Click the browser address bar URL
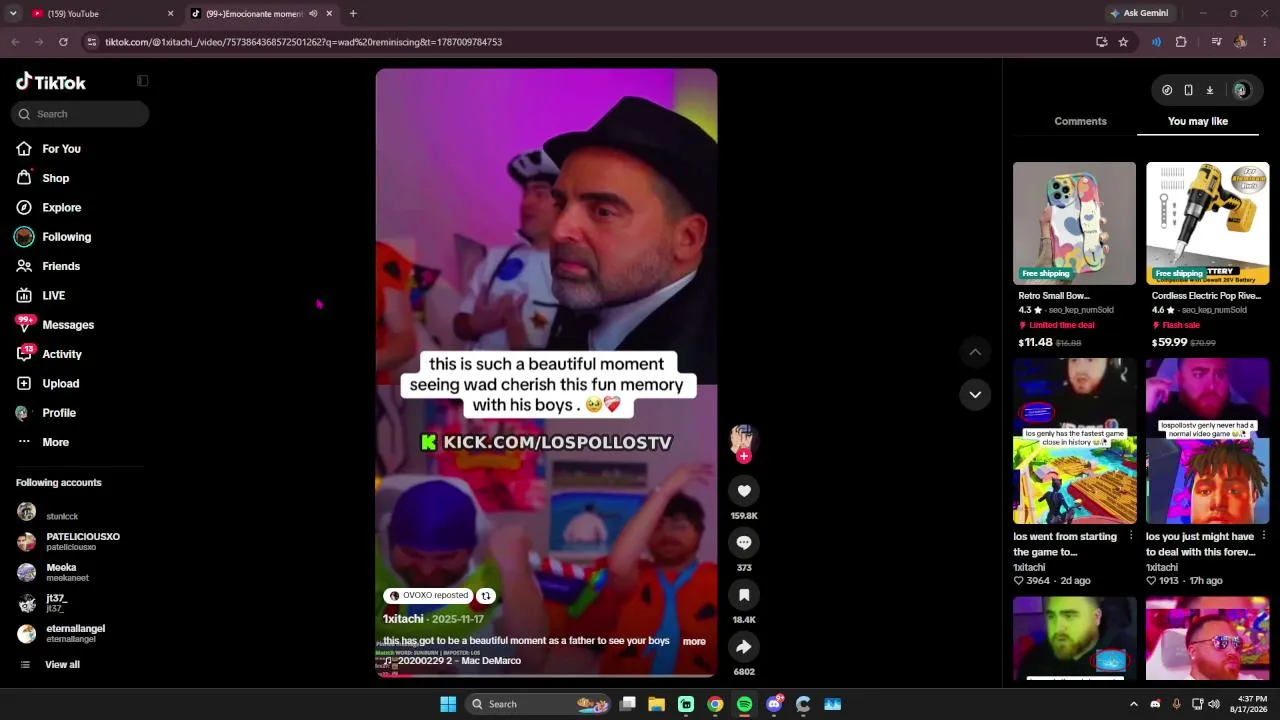 click(x=304, y=42)
